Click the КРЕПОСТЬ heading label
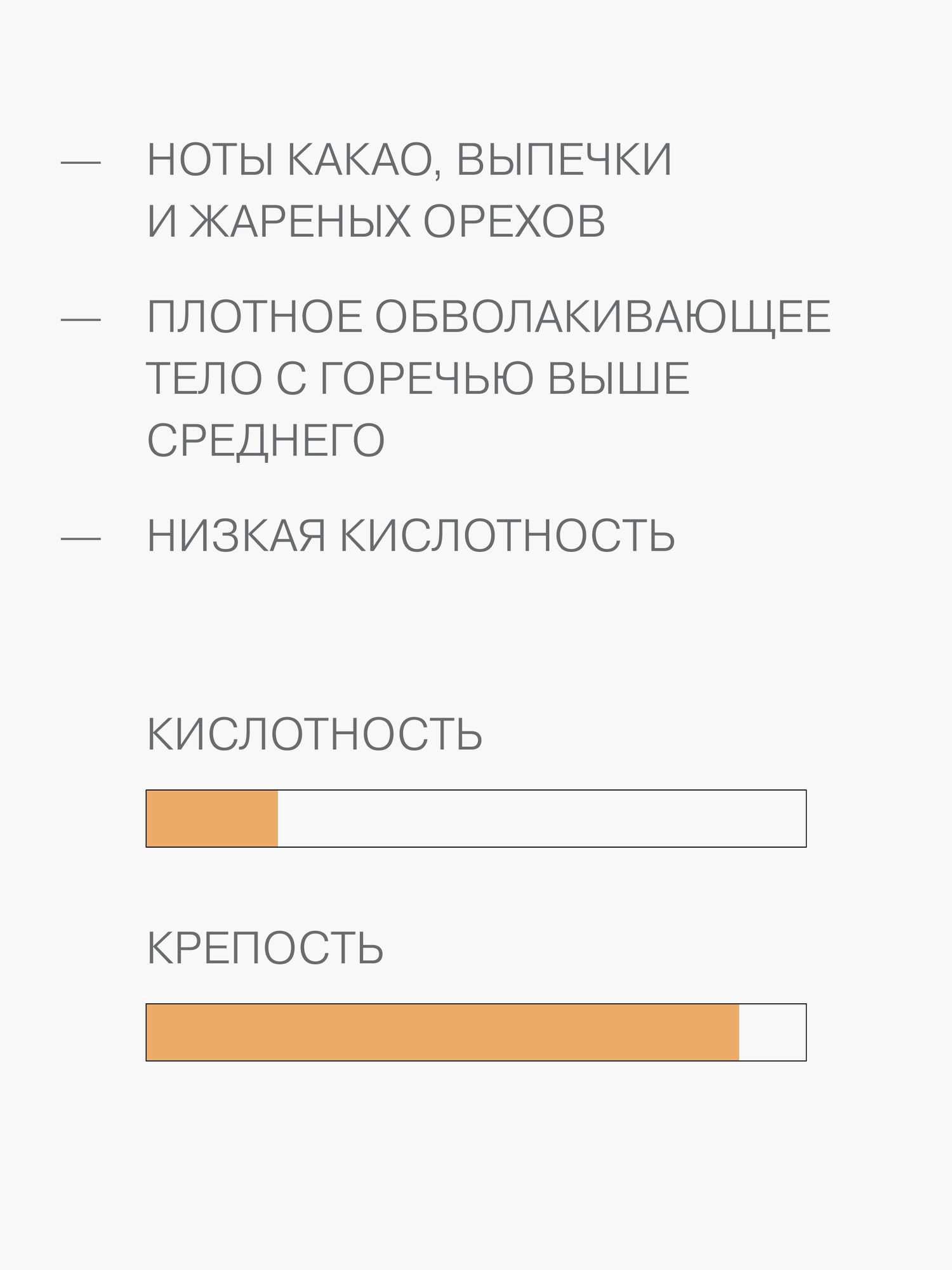 click(x=265, y=949)
